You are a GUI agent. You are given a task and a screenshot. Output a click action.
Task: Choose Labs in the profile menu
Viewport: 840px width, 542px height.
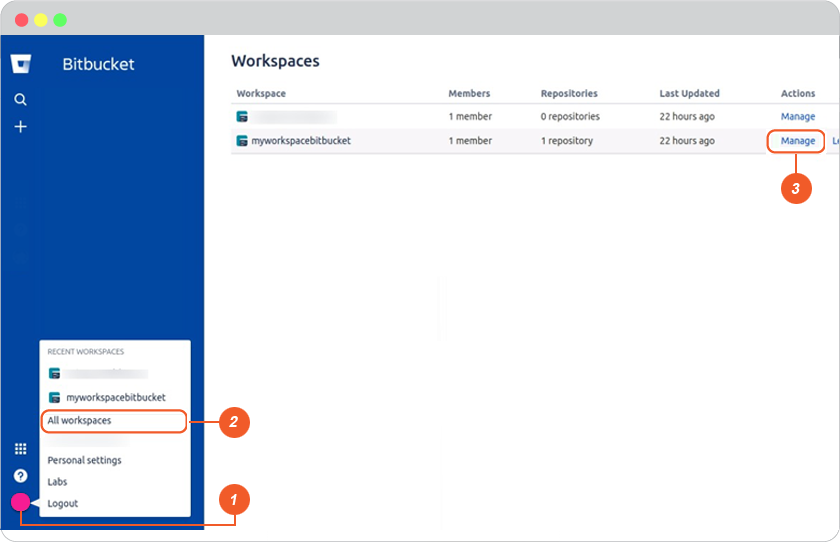57,481
